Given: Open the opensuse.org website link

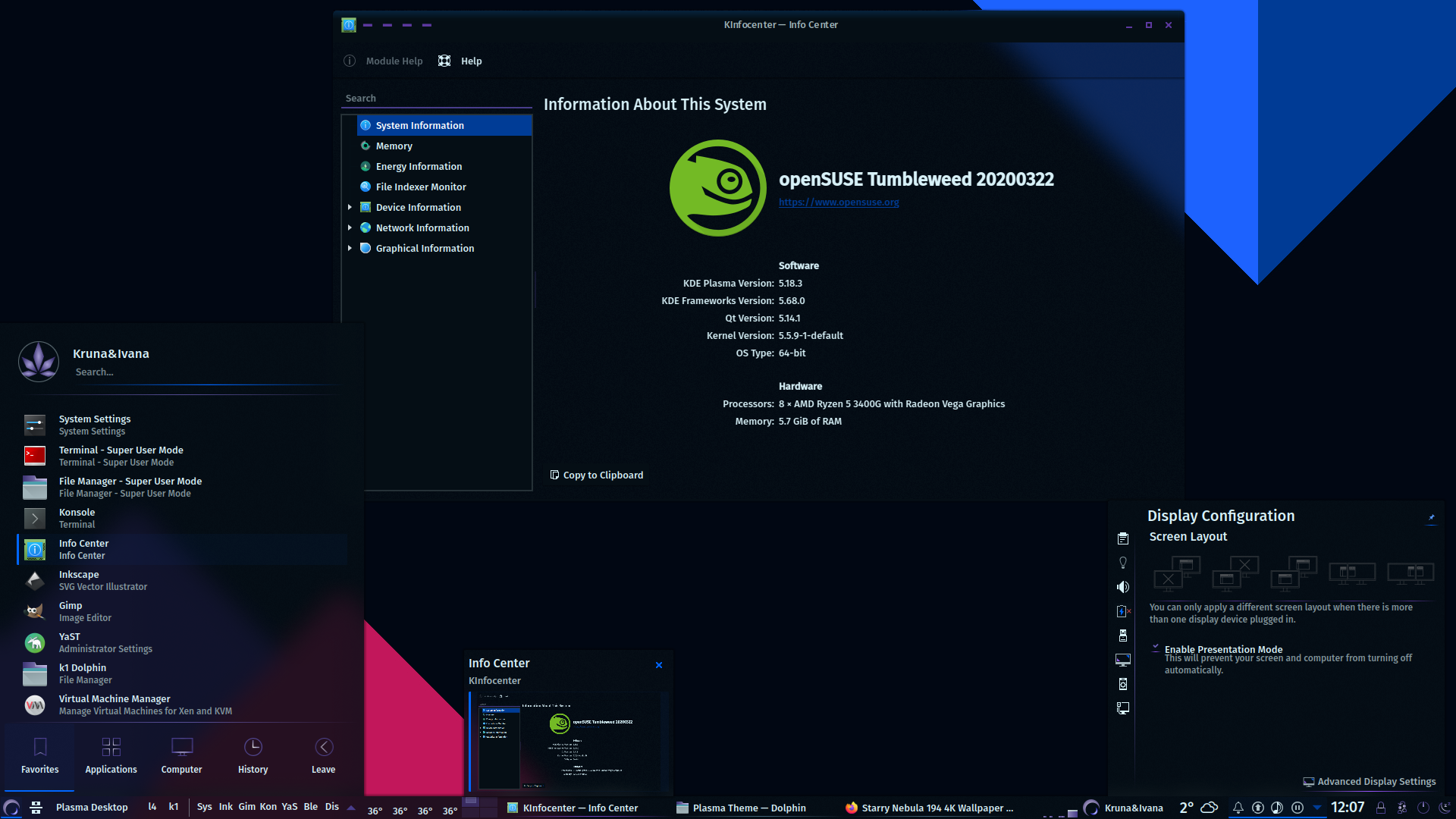Looking at the screenshot, I should [839, 202].
